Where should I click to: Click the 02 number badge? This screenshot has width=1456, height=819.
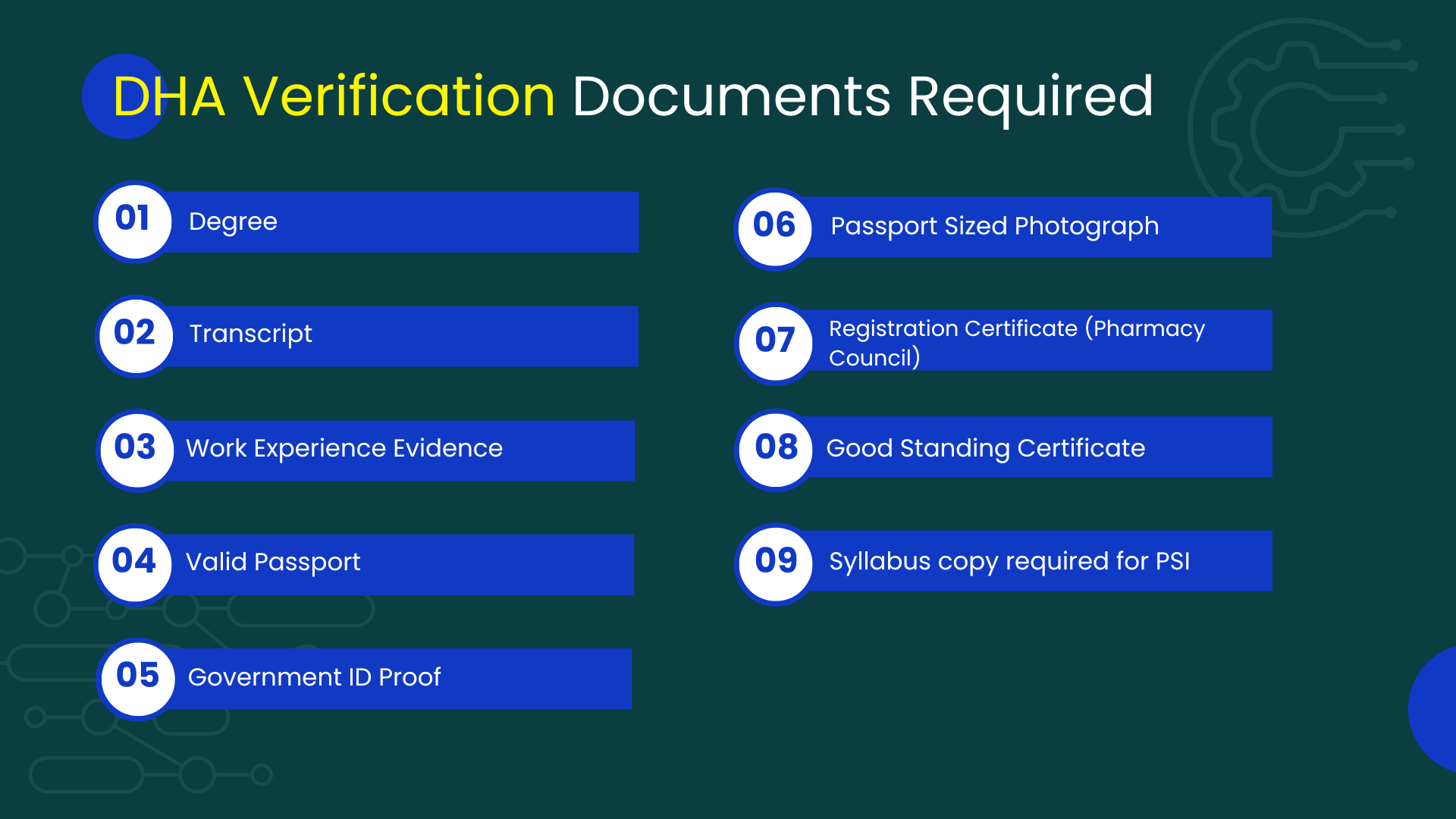pyautogui.click(x=136, y=335)
